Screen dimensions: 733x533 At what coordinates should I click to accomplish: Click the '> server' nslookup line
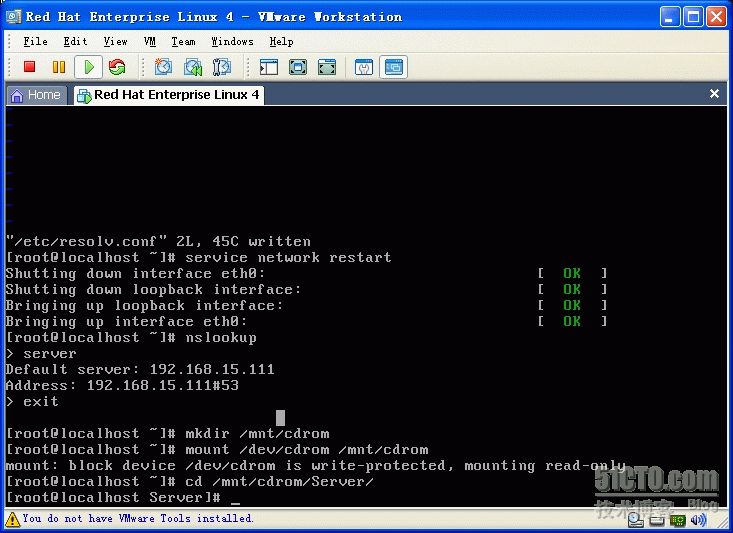[x=41, y=353]
